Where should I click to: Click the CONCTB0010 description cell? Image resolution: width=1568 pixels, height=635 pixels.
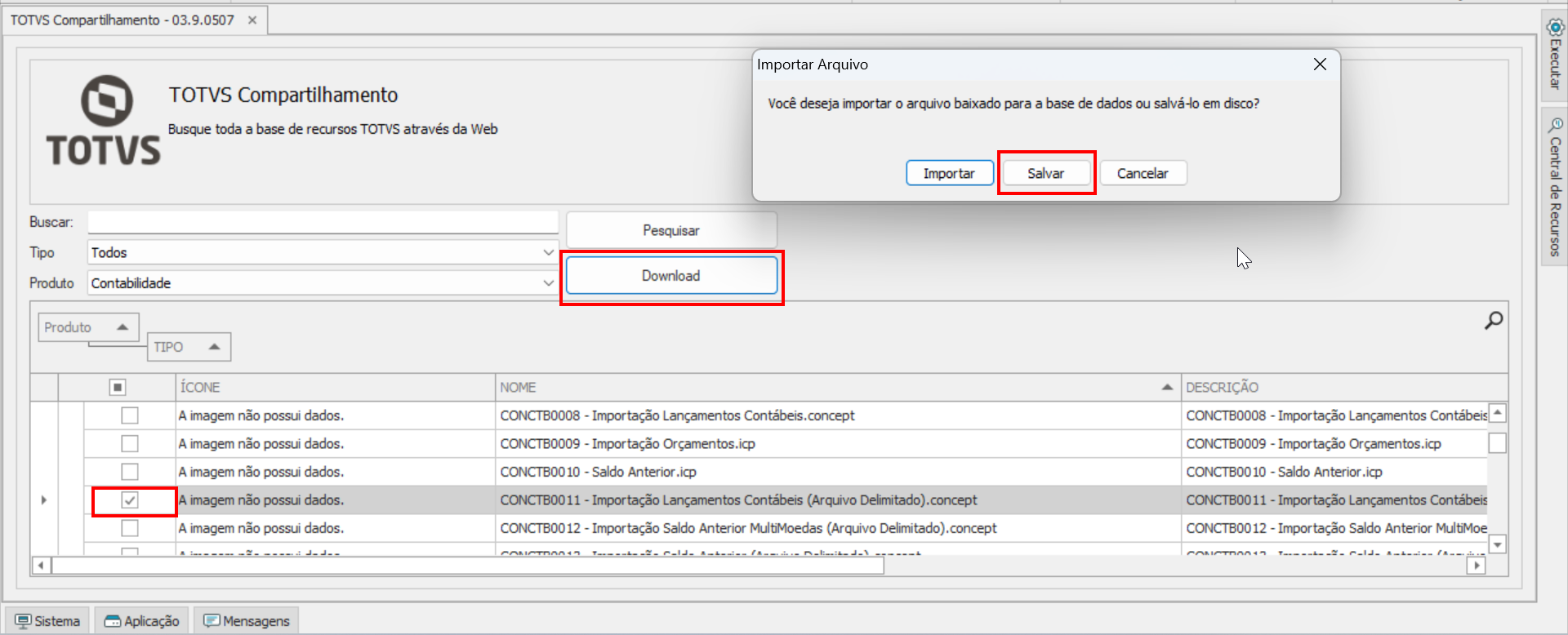click(1334, 472)
